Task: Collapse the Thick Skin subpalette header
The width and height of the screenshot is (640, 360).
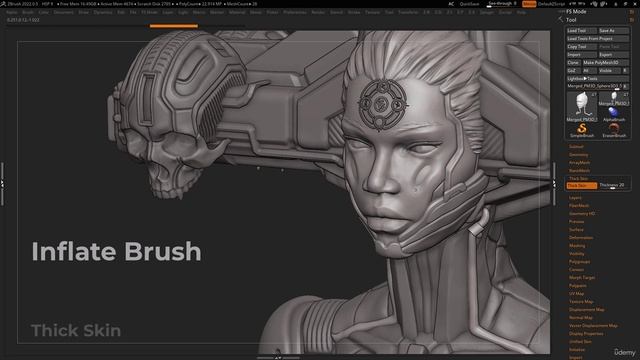Action: click(578, 178)
